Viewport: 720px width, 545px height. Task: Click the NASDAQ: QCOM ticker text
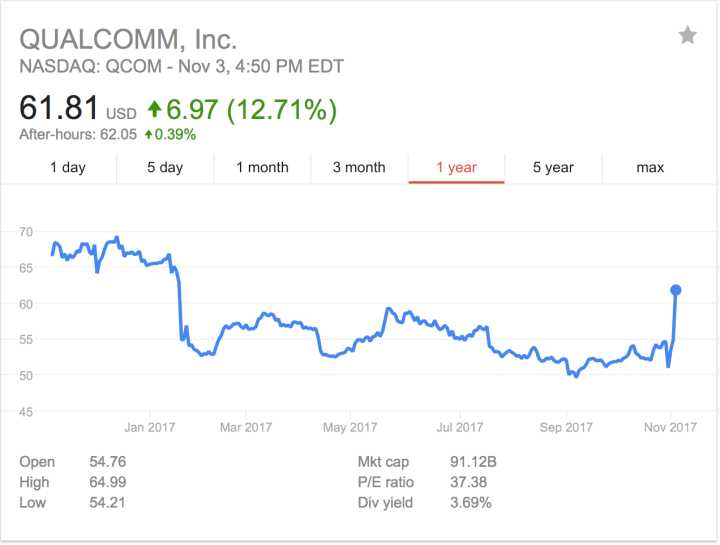[90, 66]
